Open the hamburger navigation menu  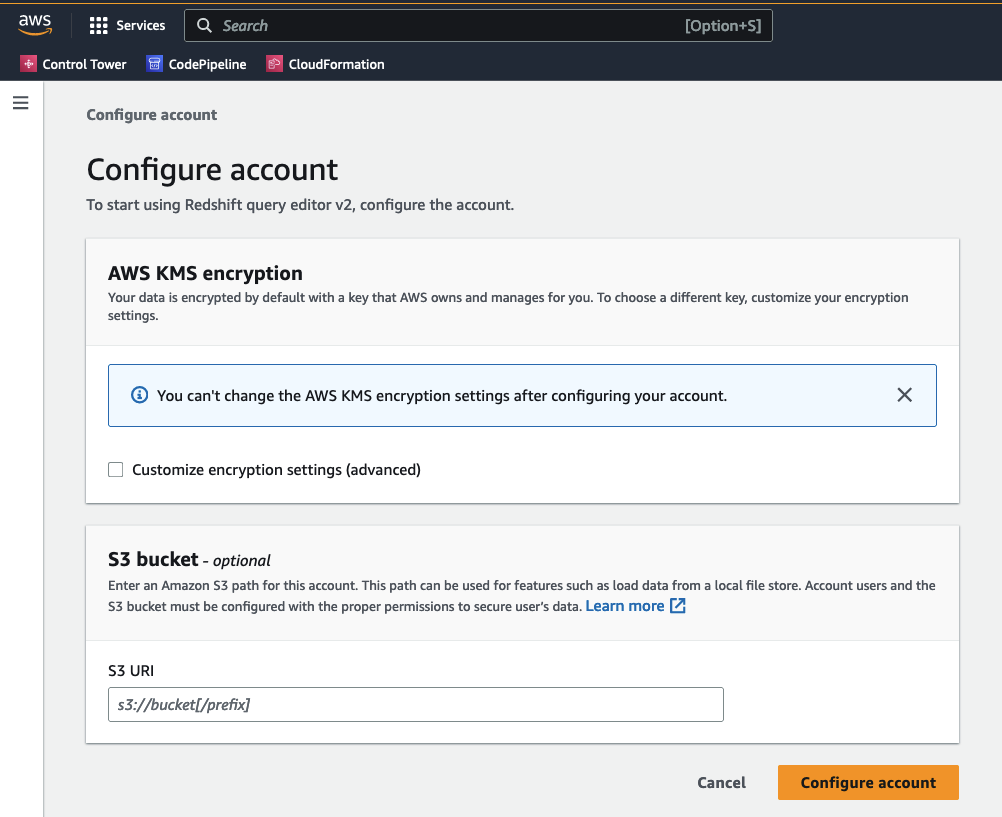[20, 102]
